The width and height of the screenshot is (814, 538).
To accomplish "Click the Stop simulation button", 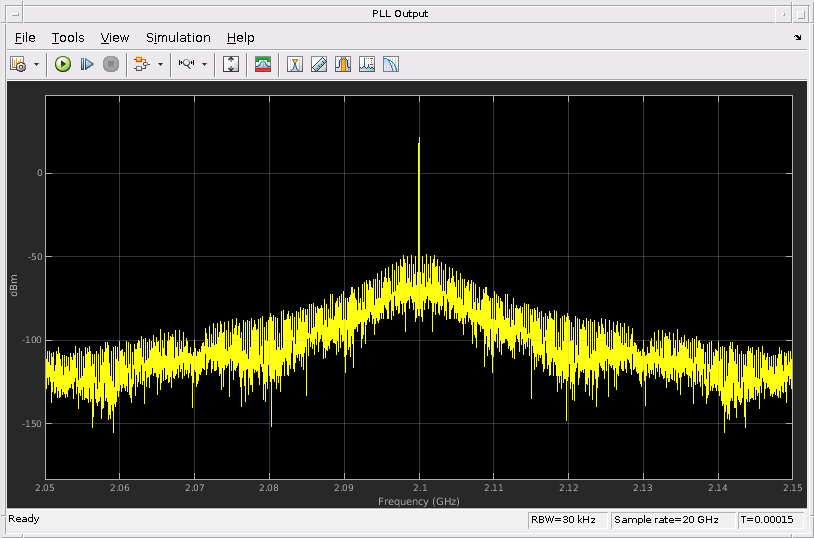I will pyautogui.click(x=111, y=64).
